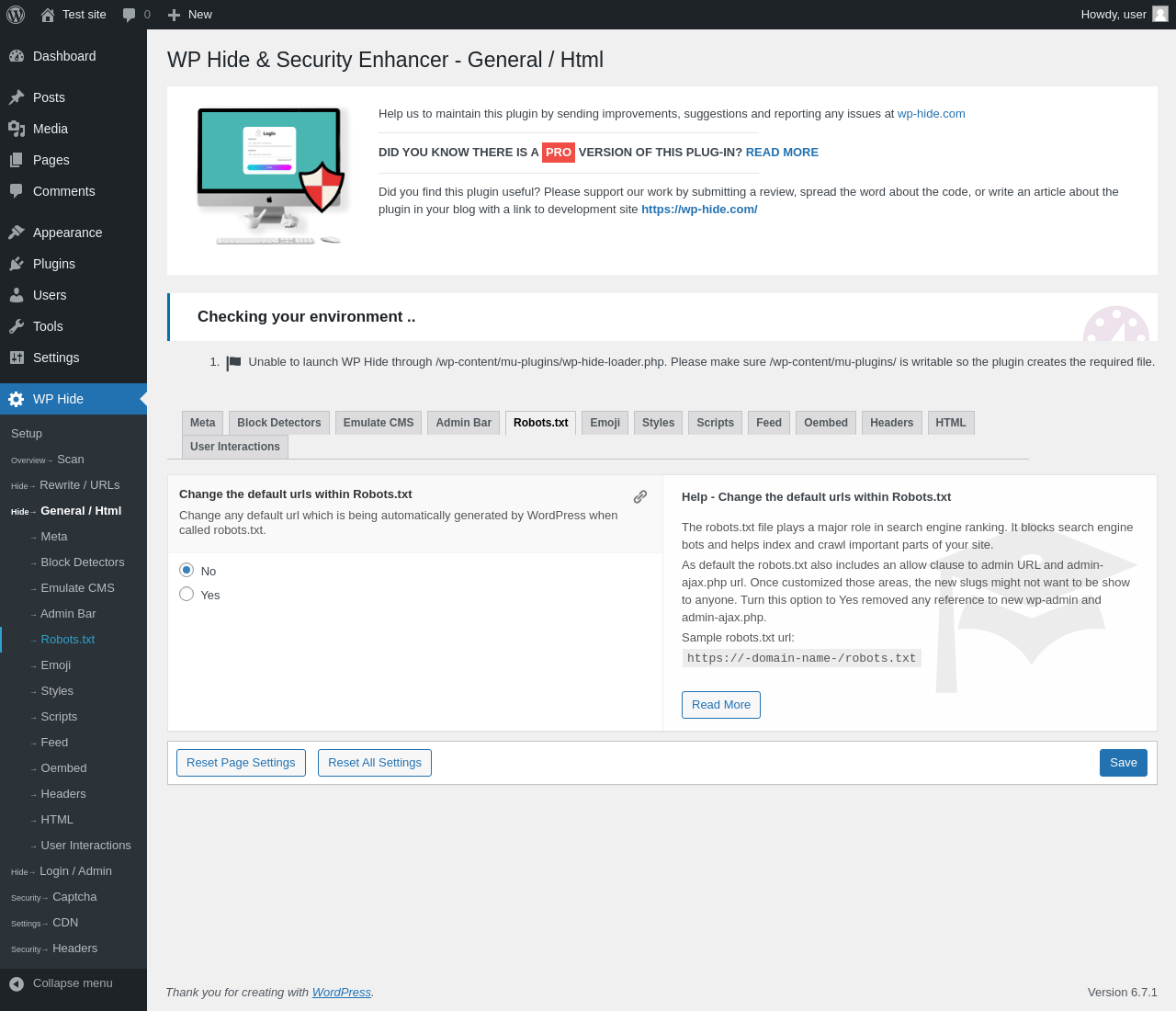Switch to the Styles tab

tap(659, 423)
